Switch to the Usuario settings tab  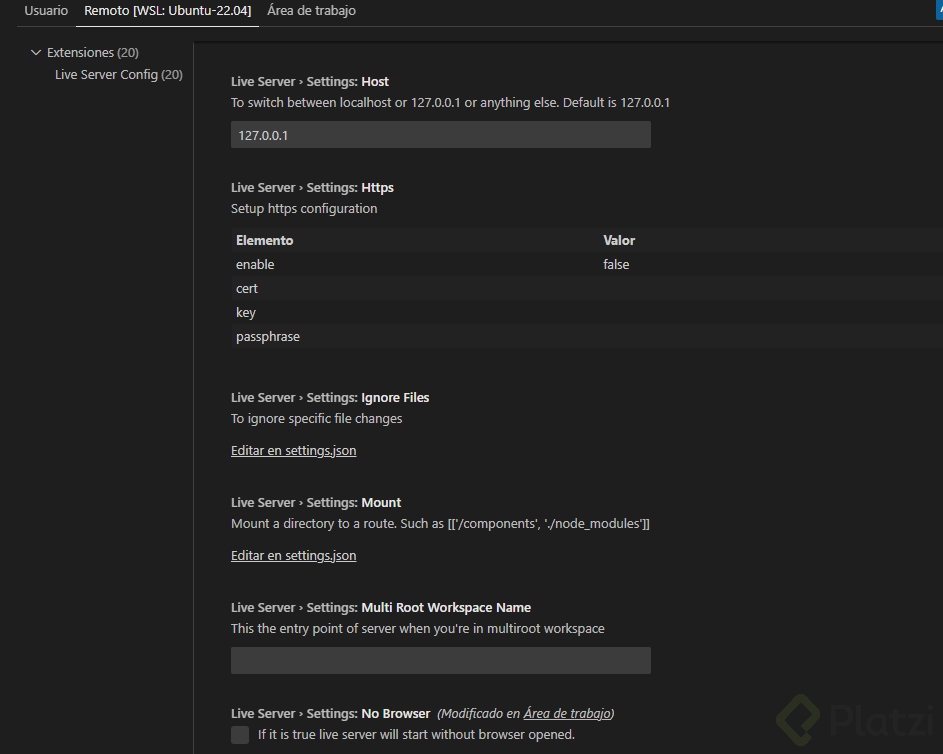coord(46,11)
